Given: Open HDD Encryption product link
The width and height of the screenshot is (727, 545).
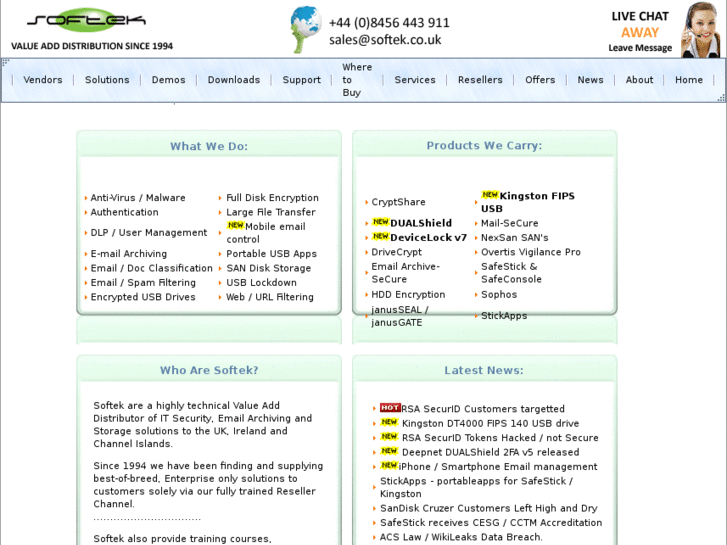Looking at the screenshot, I should 408,295.
